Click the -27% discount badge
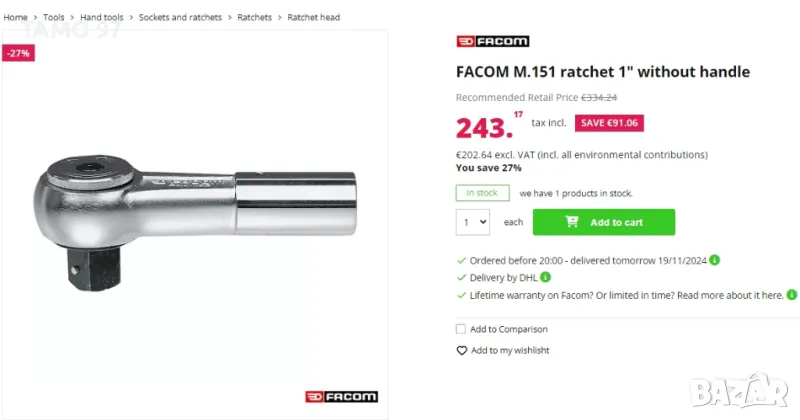 coord(18,53)
